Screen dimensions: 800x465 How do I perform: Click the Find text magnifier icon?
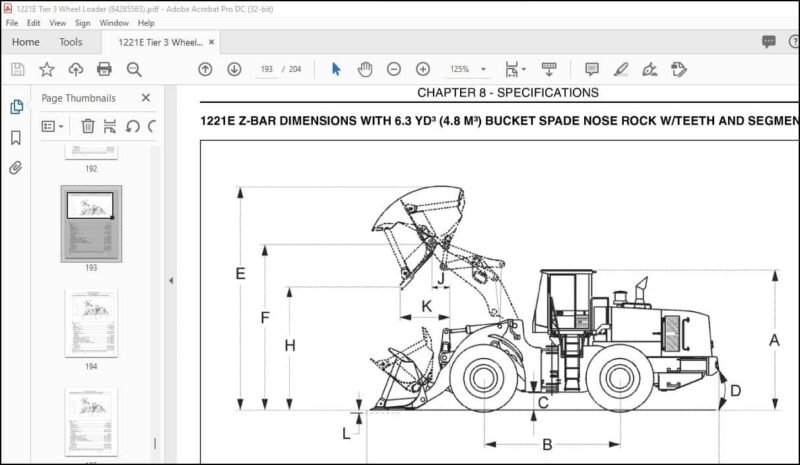pos(134,69)
